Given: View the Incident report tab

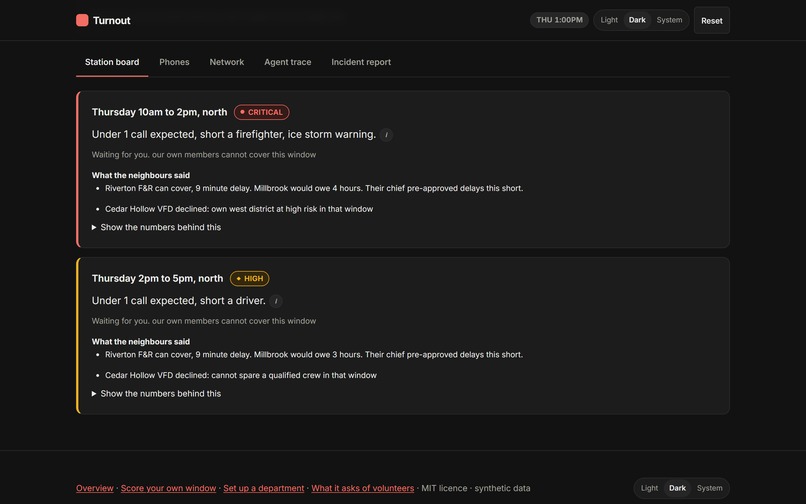Looking at the screenshot, I should coord(361,62).
